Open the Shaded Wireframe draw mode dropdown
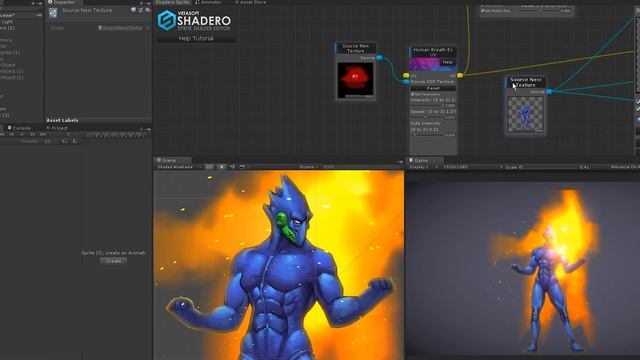This screenshot has width=640, height=360. [x=178, y=167]
